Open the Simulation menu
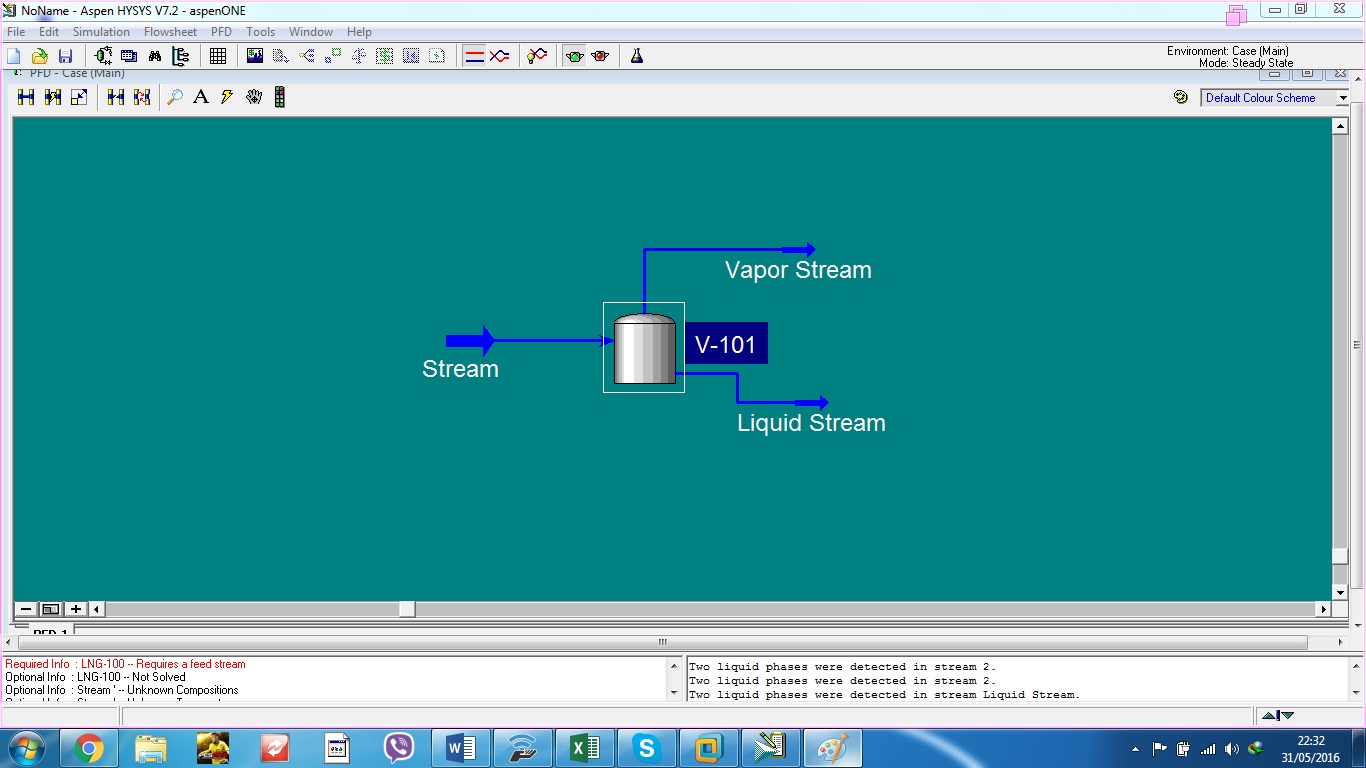The image size is (1366, 768). coord(101,31)
